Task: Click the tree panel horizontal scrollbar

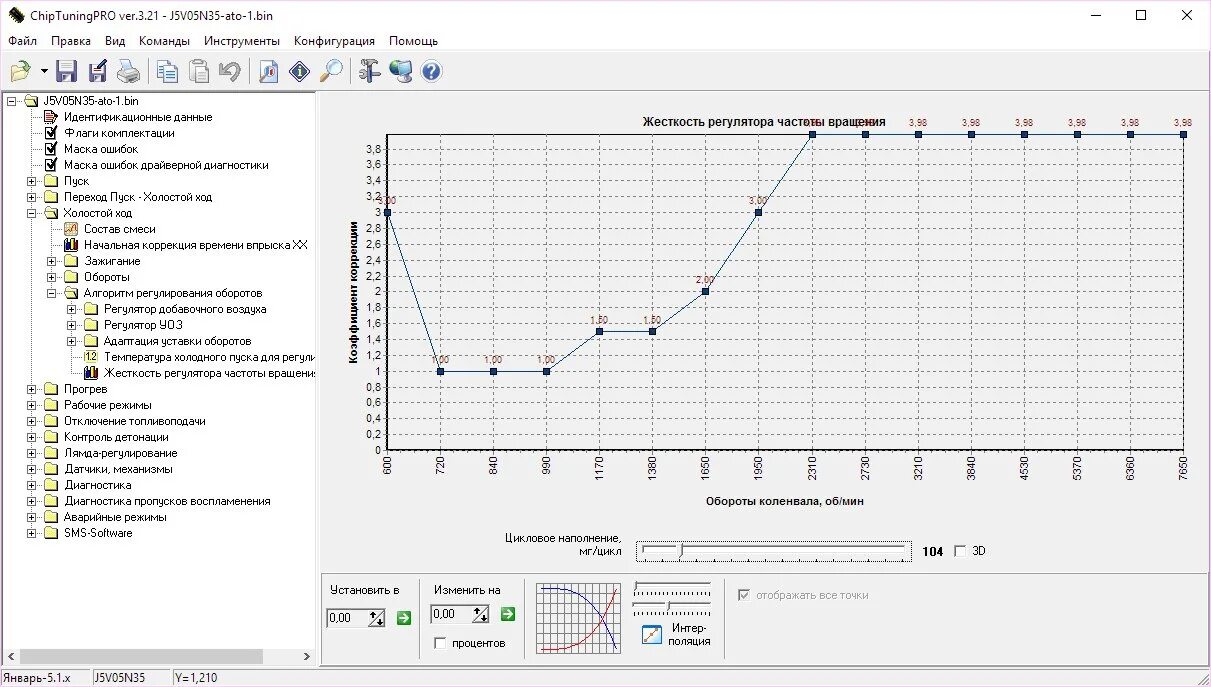Action: (158, 656)
